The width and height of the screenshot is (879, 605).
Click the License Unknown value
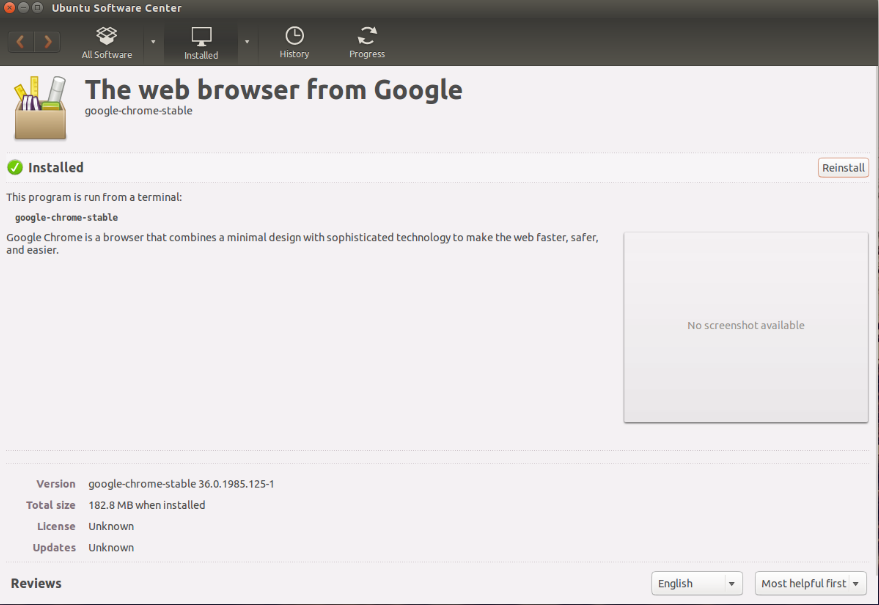[x=111, y=527]
